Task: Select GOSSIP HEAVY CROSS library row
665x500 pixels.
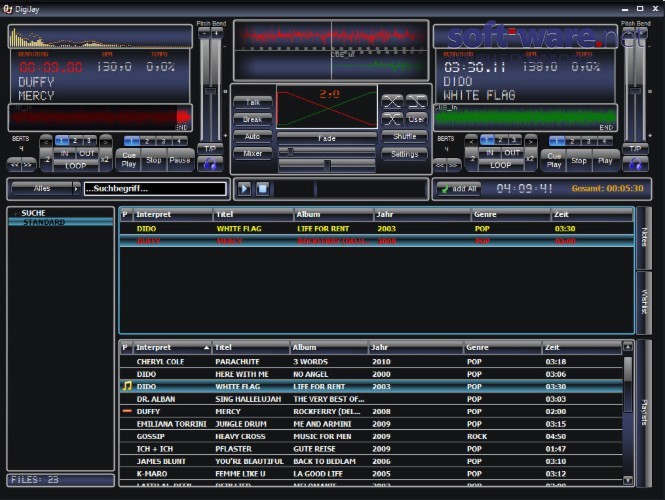Action: 371,436
